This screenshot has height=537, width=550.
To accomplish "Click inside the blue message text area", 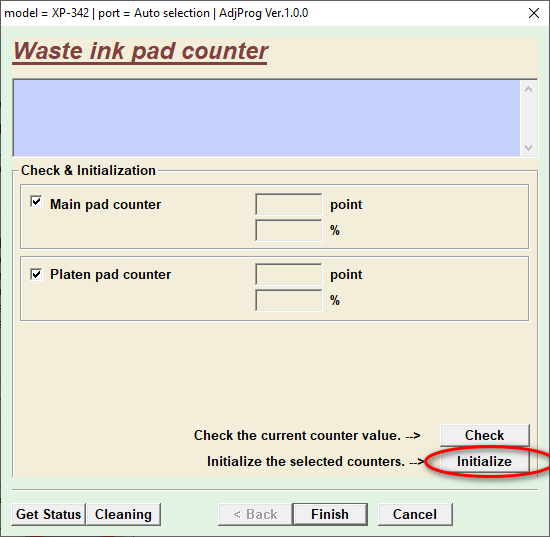I will click(x=267, y=119).
